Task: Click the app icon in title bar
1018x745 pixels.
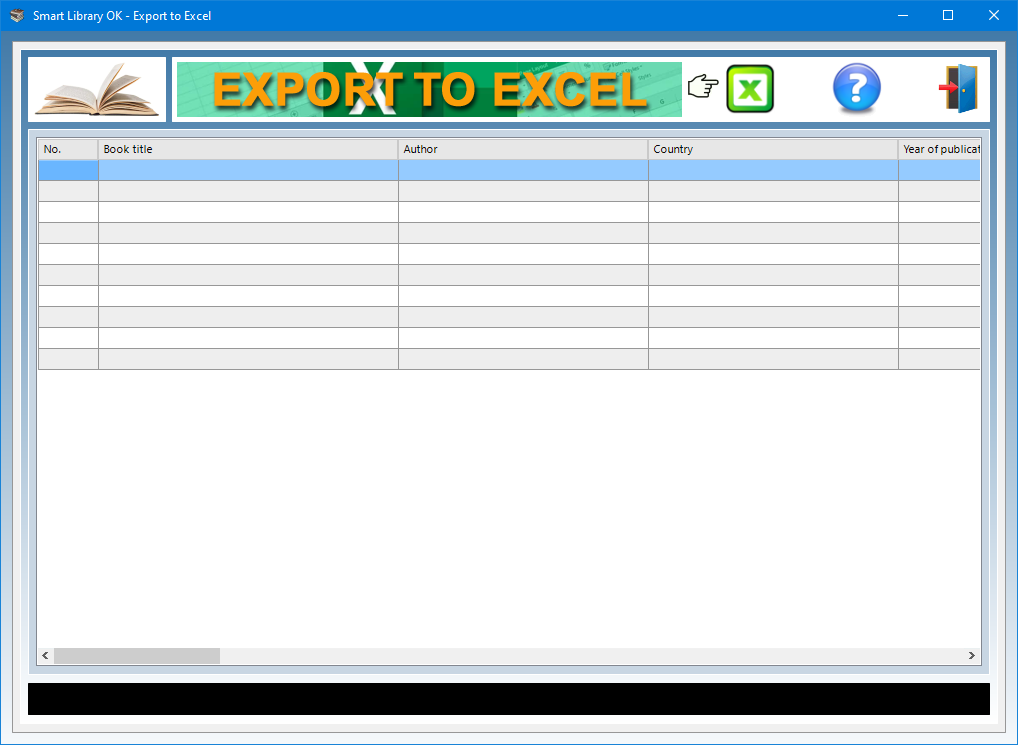Action: click(17, 16)
